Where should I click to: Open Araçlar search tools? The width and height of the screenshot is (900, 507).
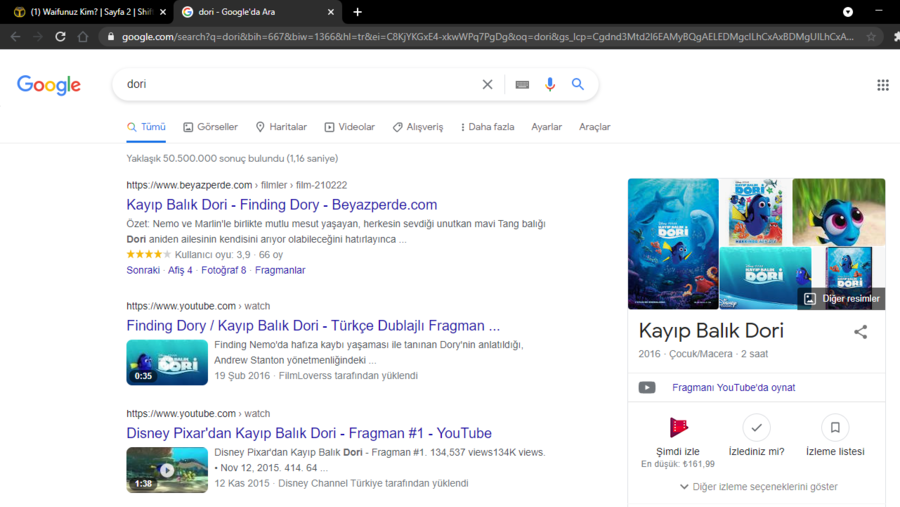(x=594, y=127)
